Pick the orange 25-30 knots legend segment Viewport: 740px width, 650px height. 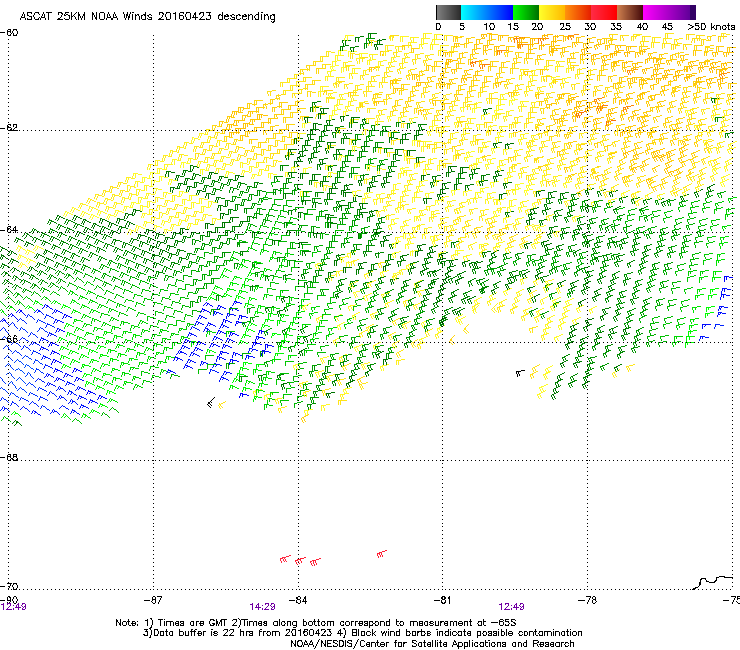click(578, 12)
